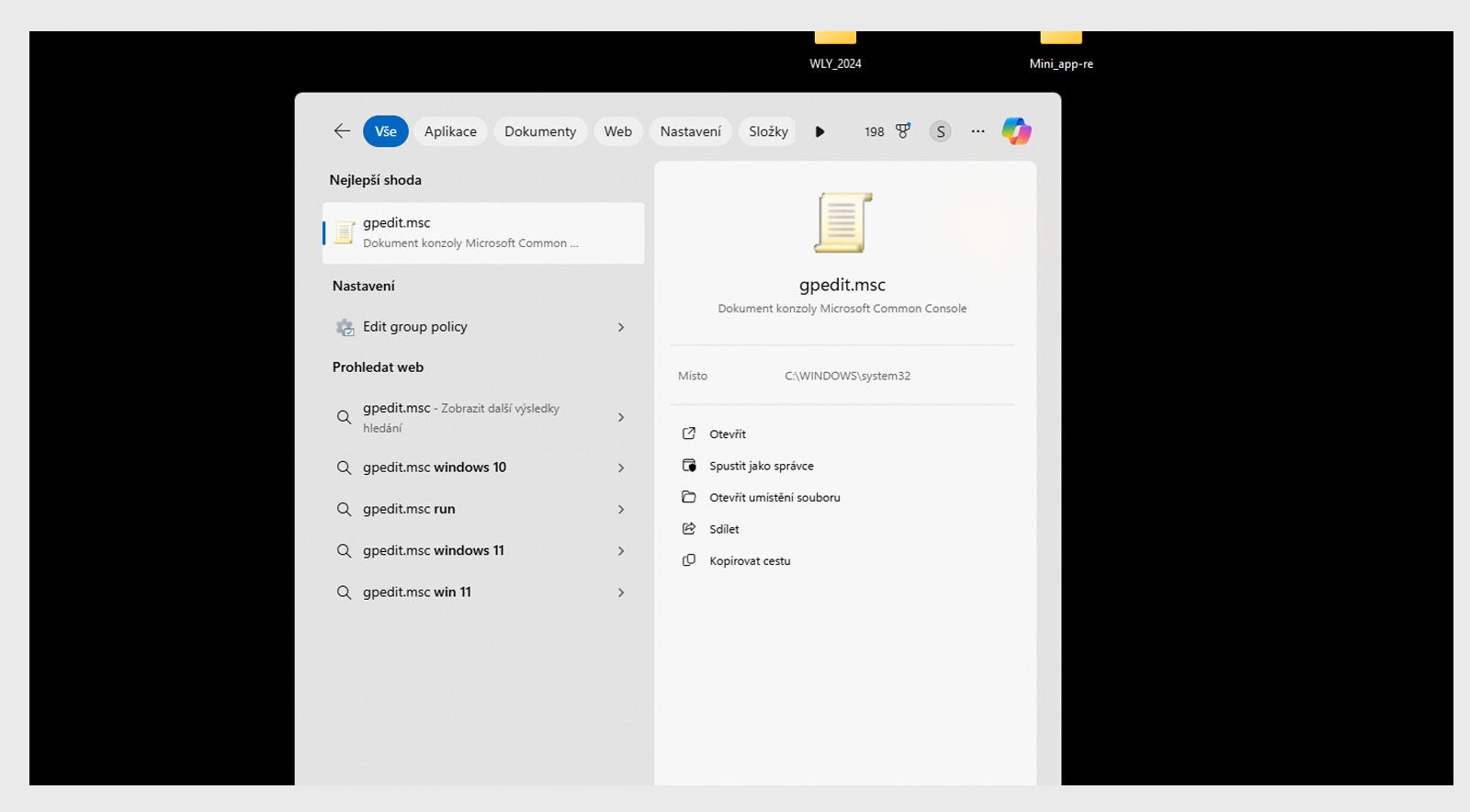Open the three-dot options menu
Image resolution: width=1470 pixels, height=812 pixels.
(978, 131)
